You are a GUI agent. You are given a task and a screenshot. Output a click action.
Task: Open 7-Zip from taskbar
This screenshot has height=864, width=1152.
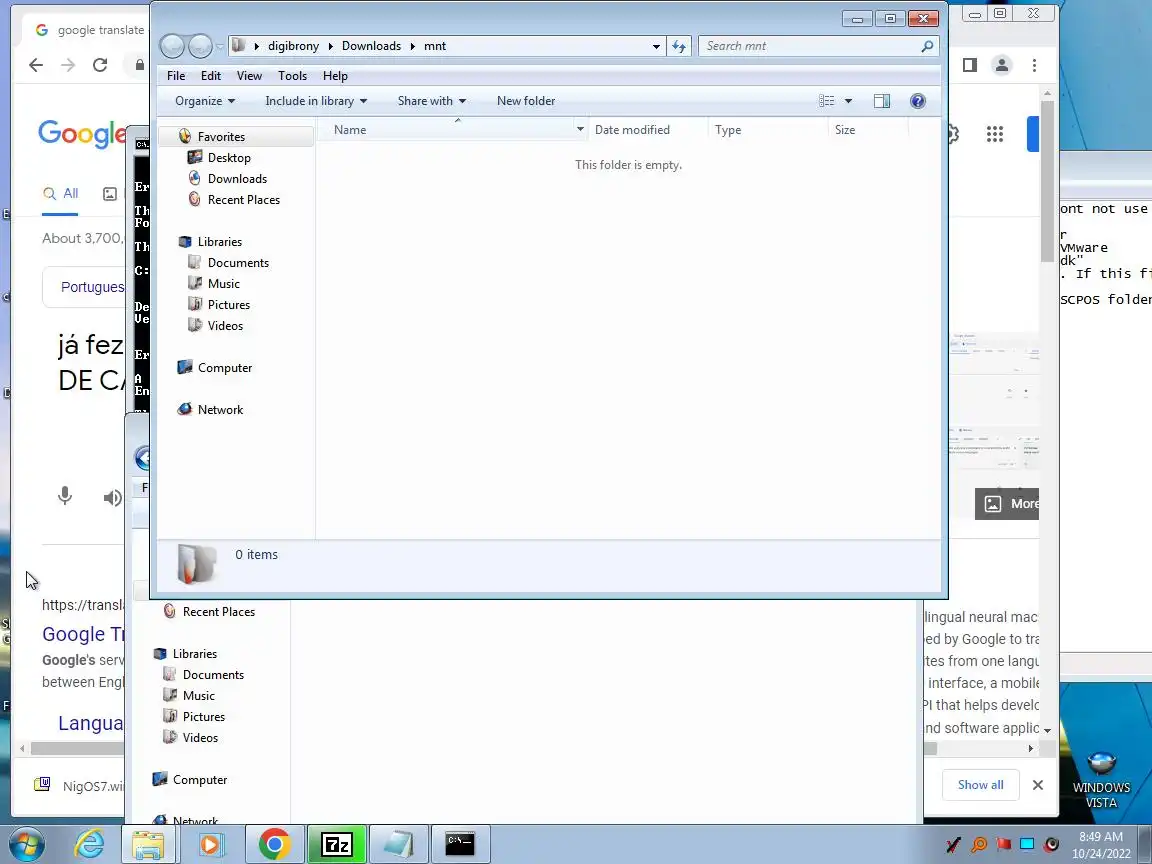(x=336, y=845)
